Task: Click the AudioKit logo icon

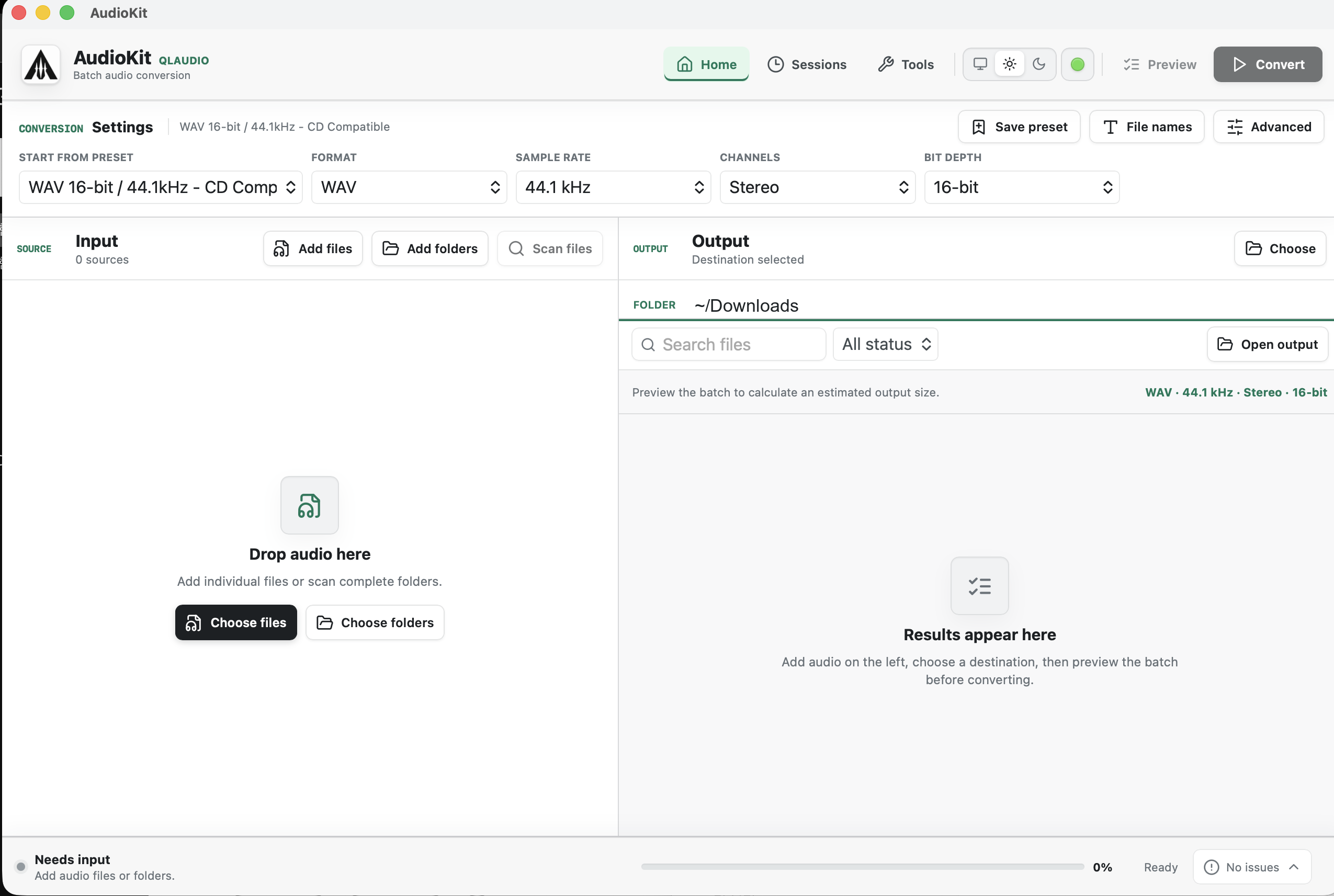Action: click(x=41, y=64)
